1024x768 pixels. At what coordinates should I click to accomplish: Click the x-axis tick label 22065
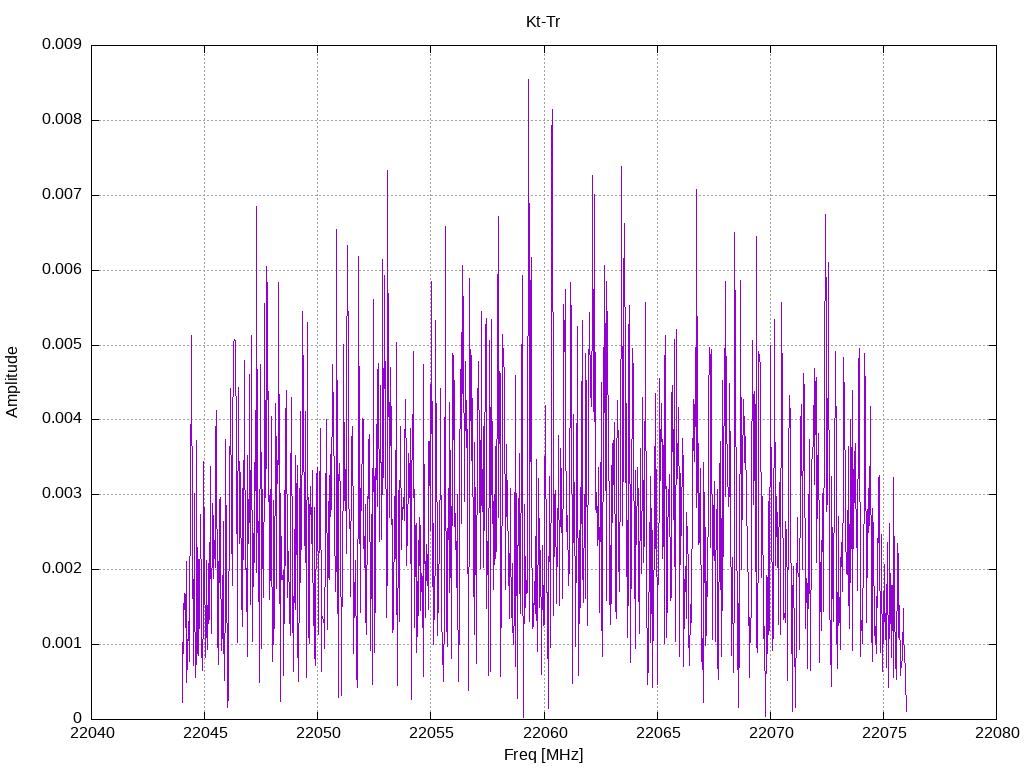[x=658, y=733]
